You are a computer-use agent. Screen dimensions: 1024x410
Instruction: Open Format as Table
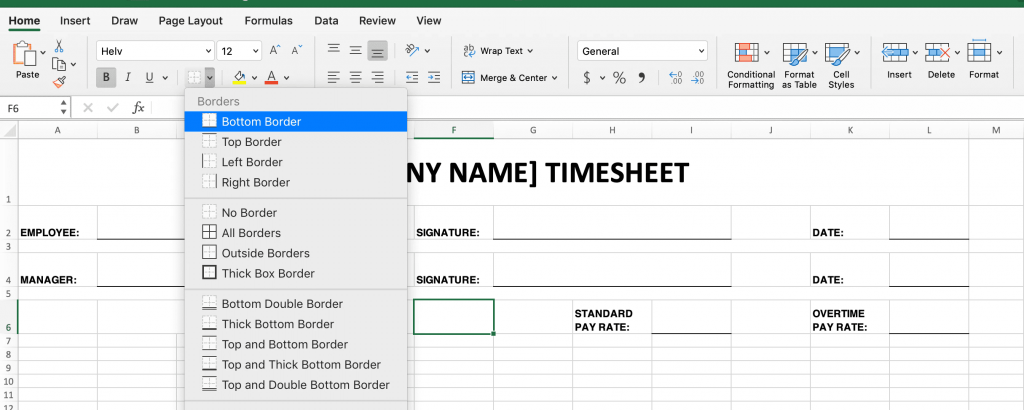click(799, 65)
